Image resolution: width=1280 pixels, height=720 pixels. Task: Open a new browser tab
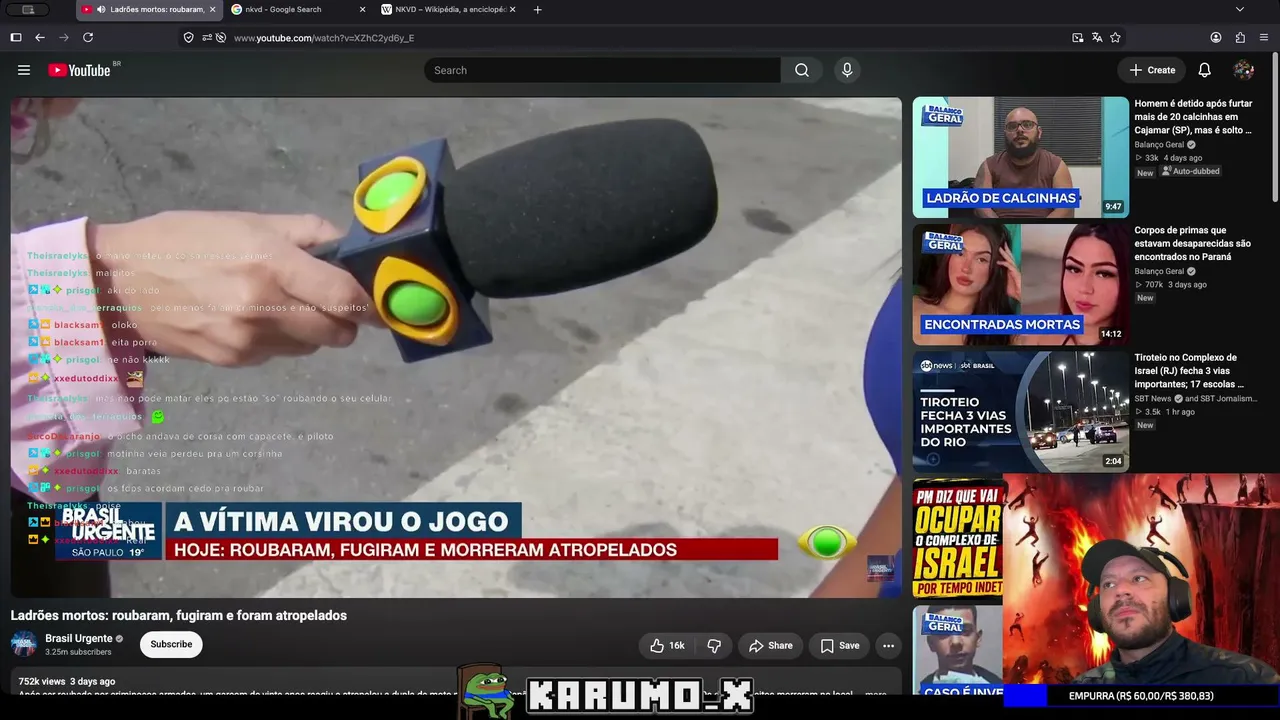[x=537, y=10]
